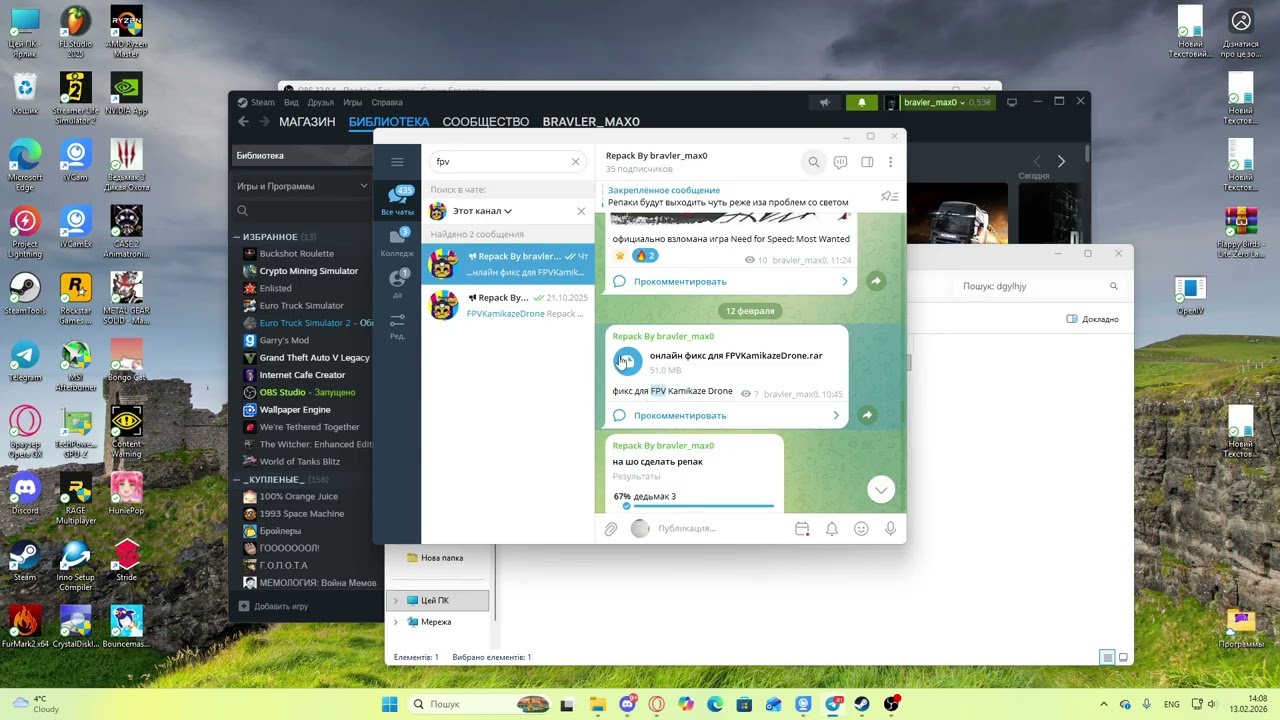This screenshot has width=1280, height=720.
Task: Toggle silent broadcast bell in Telegram
Action: [831, 529]
